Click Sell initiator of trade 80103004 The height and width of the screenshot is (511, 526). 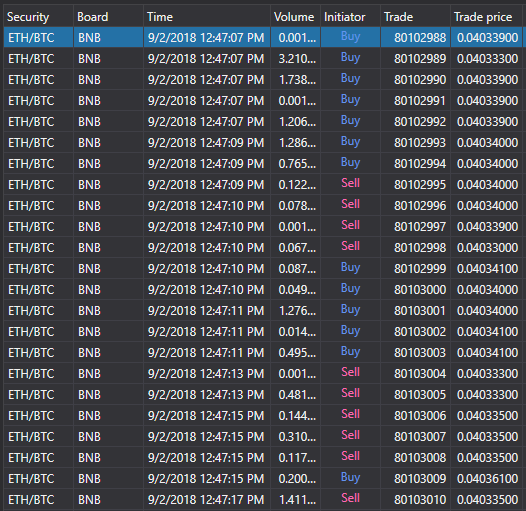click(x=350, y=372)
